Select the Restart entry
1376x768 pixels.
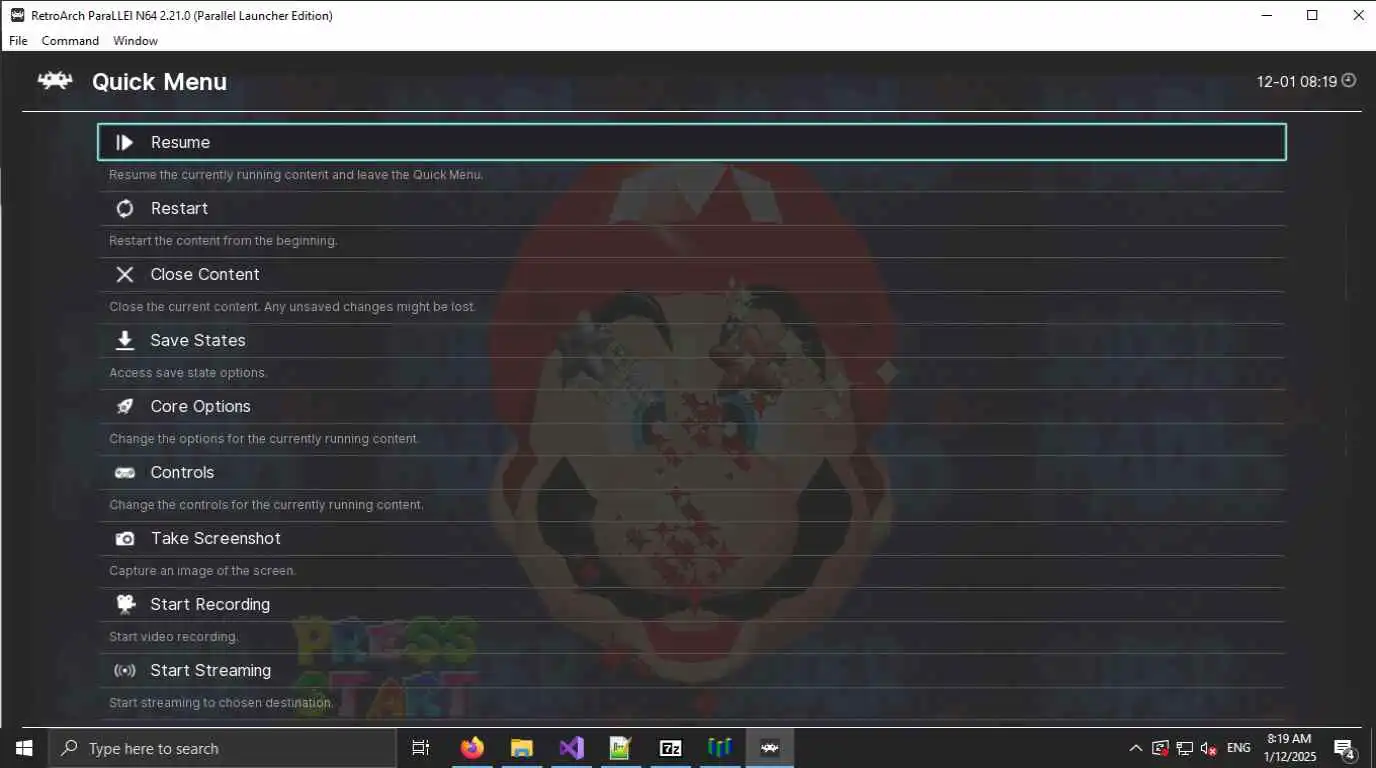tap(691, 208)
